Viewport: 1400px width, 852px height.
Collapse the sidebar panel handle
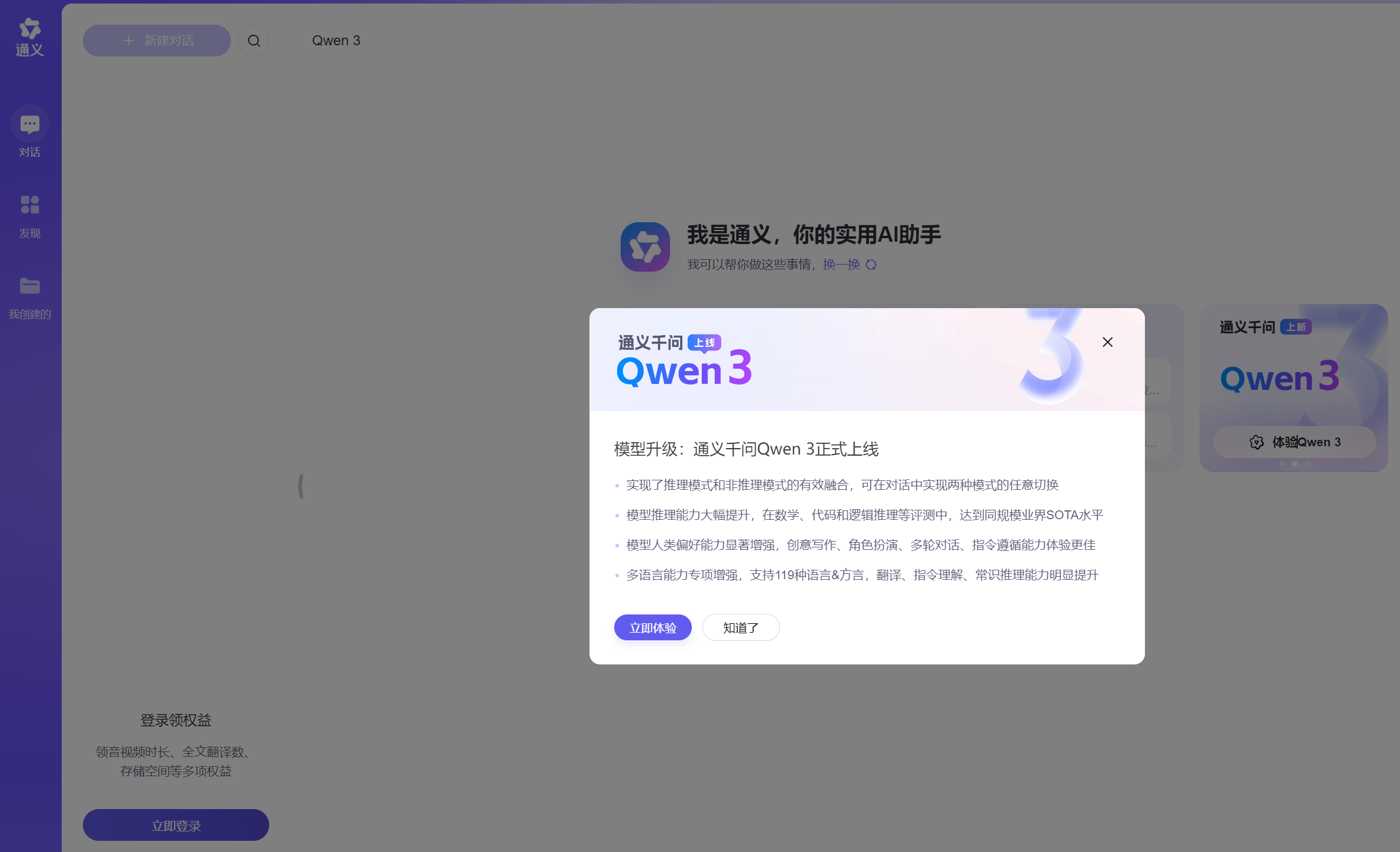pos(301,486)
